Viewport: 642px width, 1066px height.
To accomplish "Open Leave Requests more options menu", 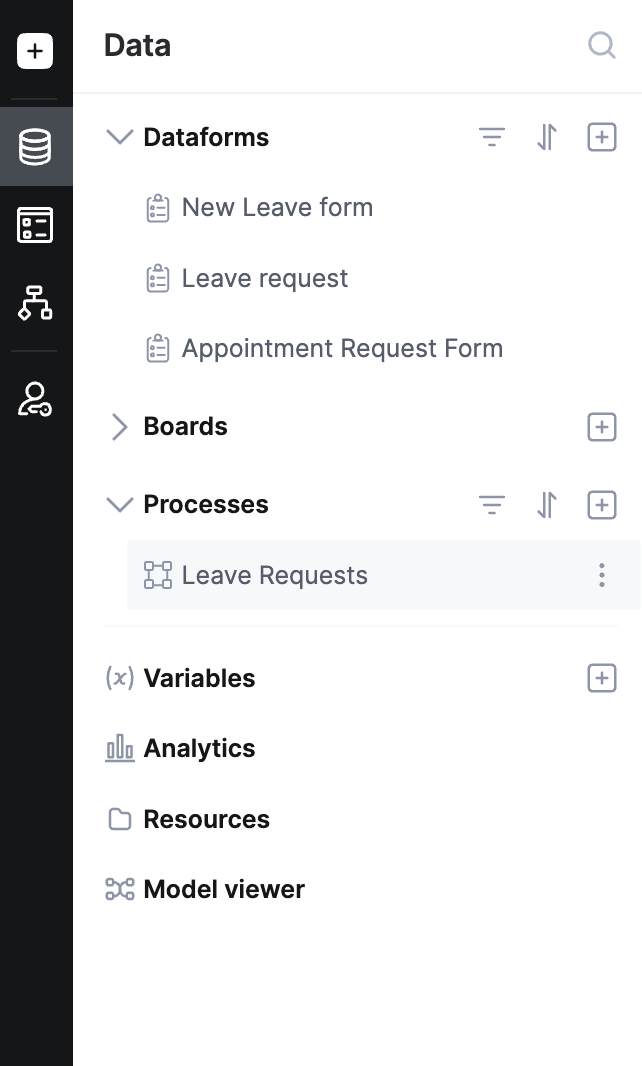I will 601,575.
